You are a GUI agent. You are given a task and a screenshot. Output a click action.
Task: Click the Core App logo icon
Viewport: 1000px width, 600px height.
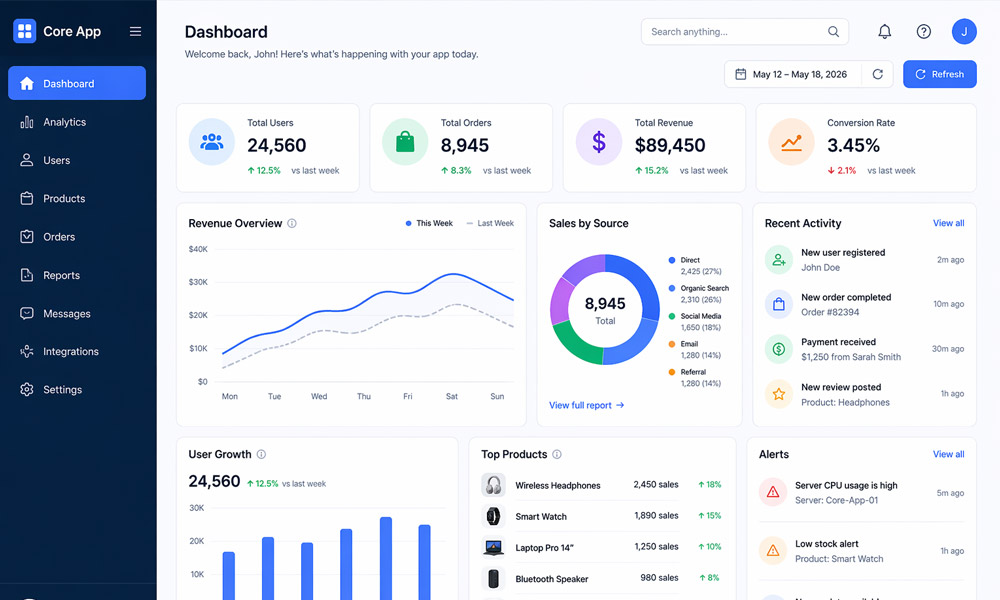coord(24,31)
